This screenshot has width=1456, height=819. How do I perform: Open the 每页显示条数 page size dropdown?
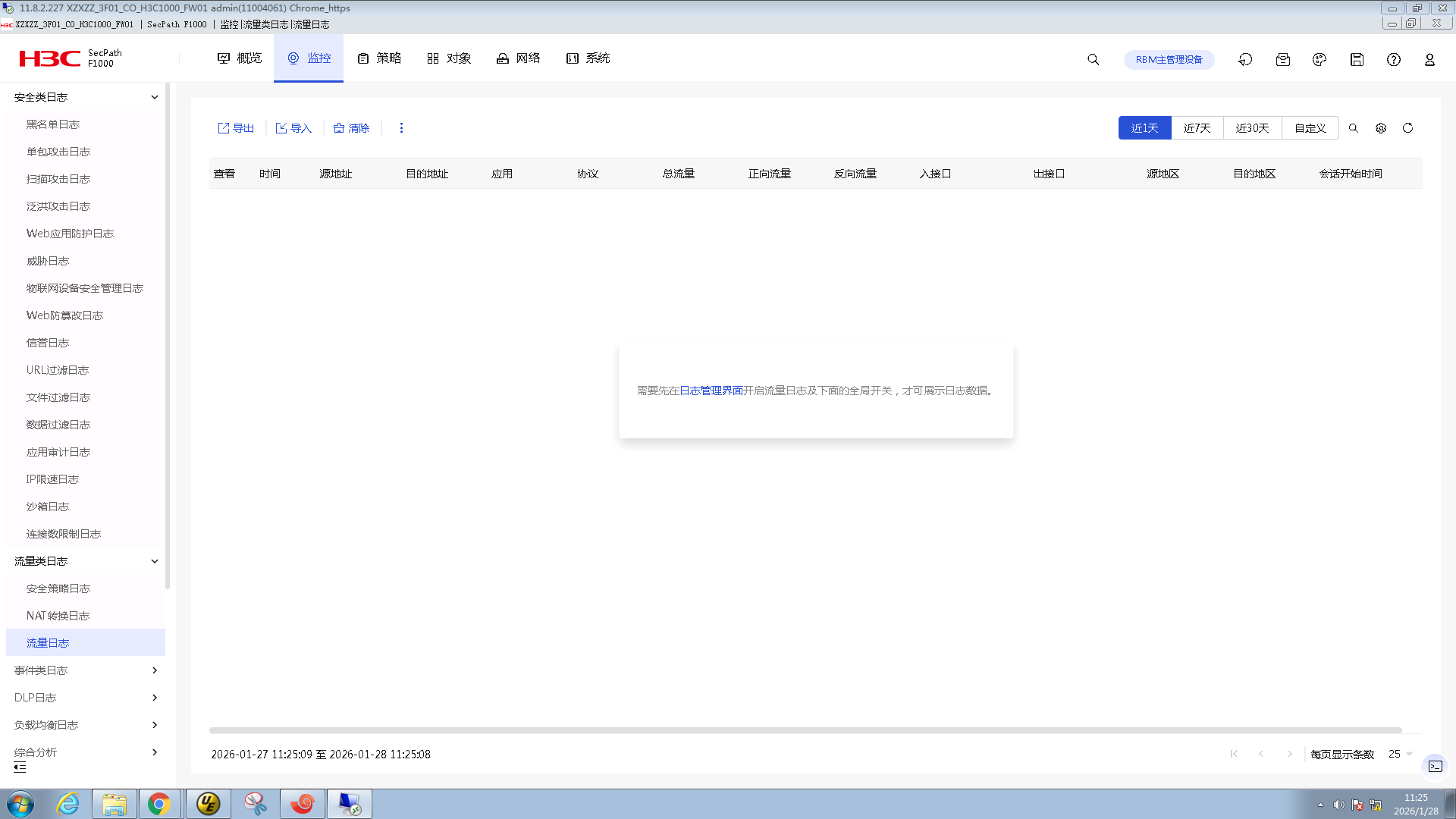point(1399,754)
